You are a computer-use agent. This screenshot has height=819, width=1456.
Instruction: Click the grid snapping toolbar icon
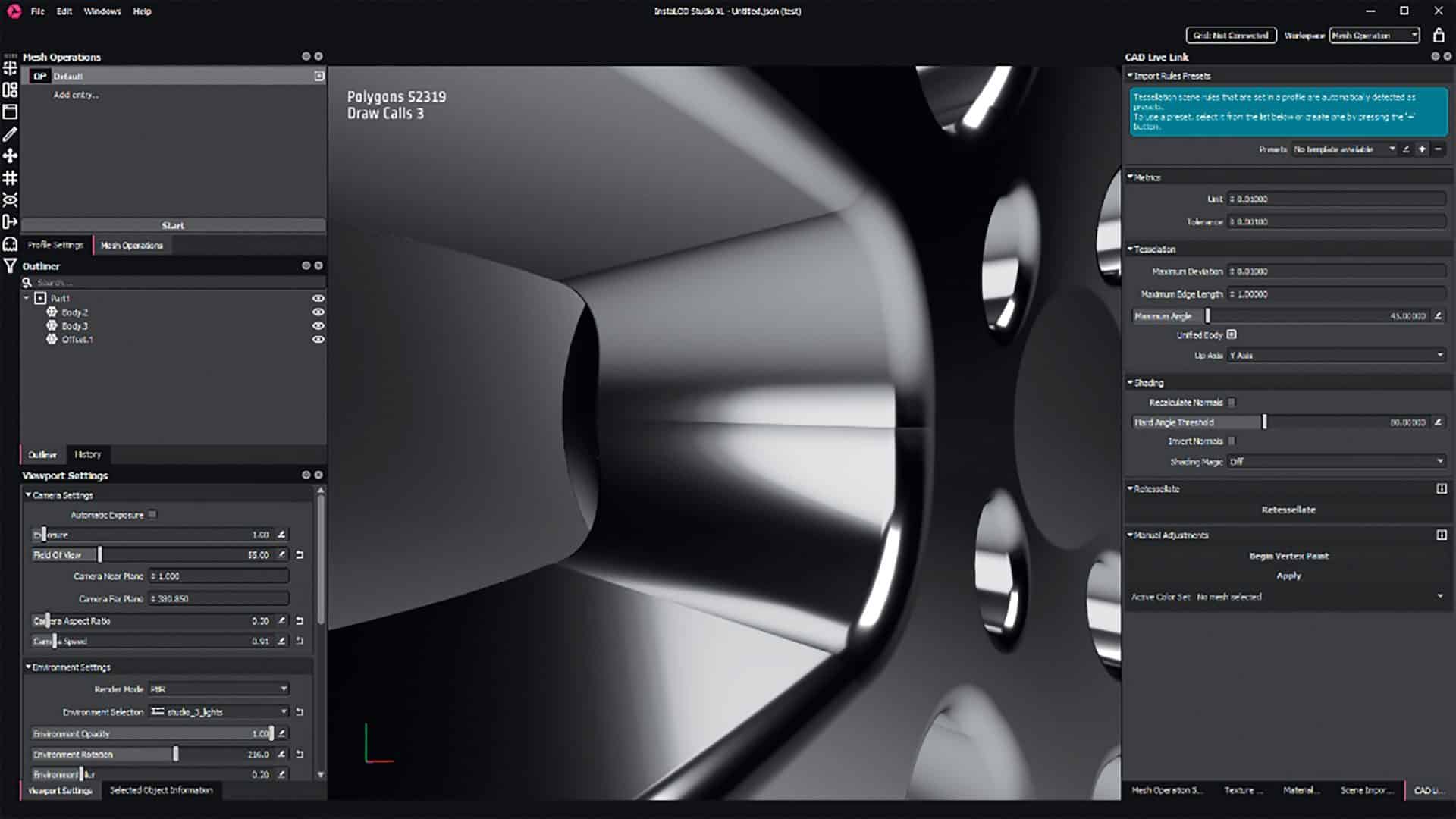pos(10,176)
